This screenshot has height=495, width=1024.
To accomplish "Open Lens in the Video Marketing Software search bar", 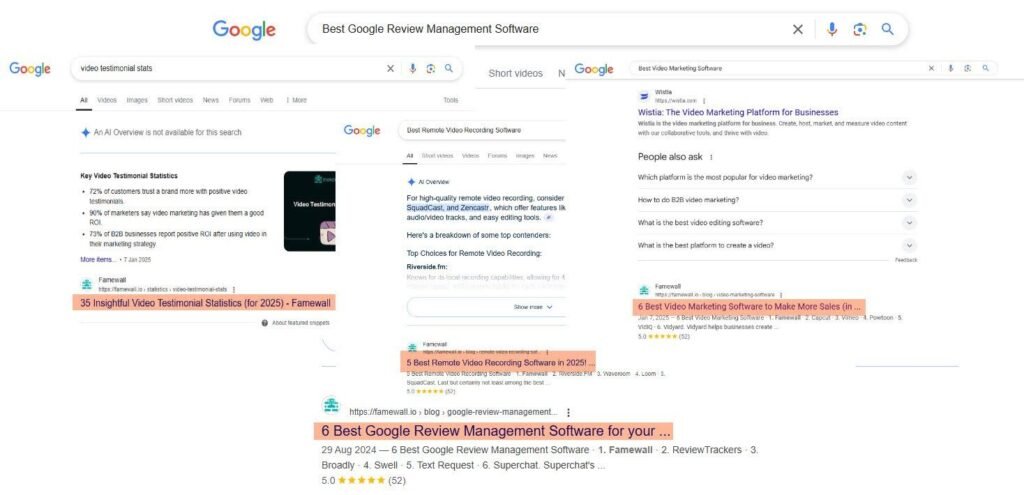I will coord(968,68).
